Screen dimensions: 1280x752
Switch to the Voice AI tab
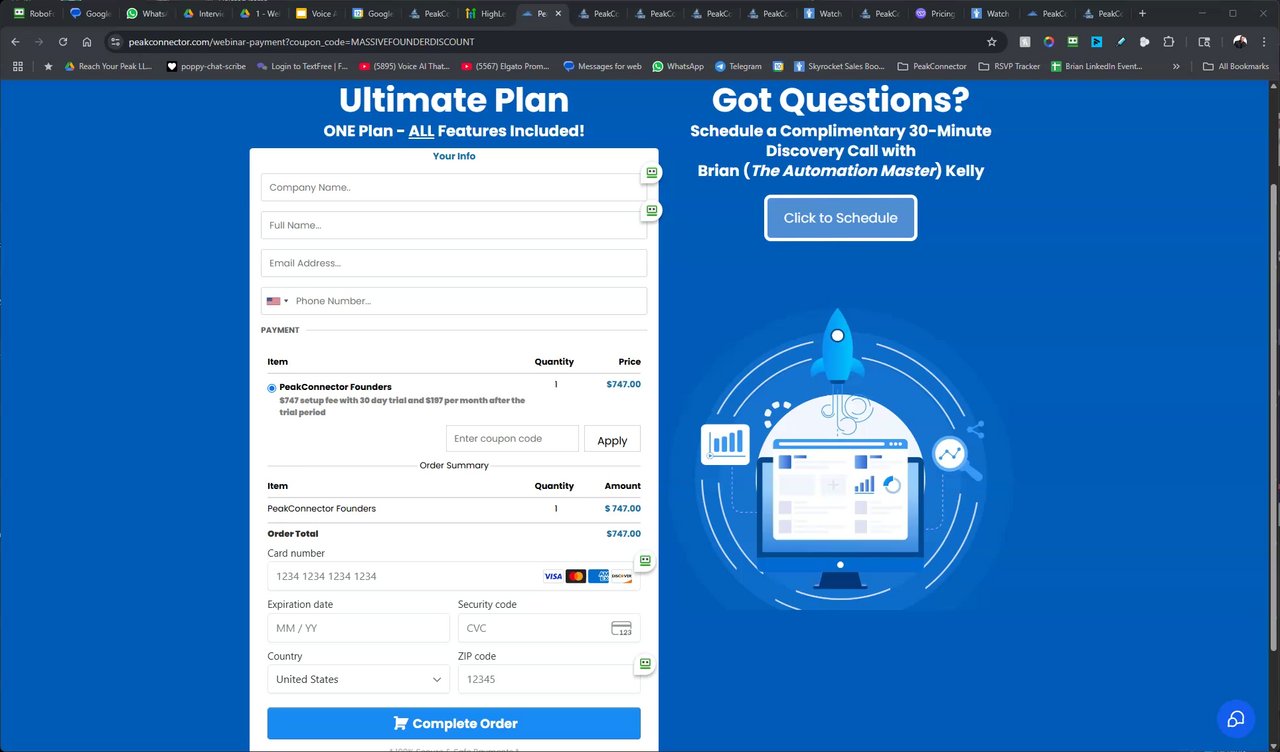click(315, 14)
